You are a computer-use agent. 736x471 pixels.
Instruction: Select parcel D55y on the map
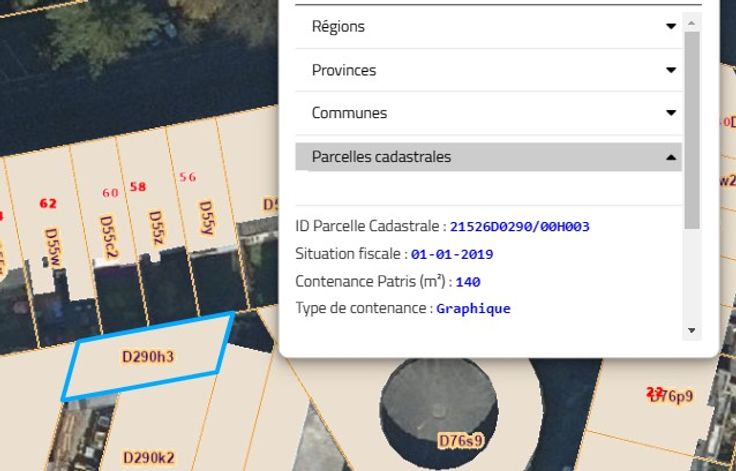point(206,217)
